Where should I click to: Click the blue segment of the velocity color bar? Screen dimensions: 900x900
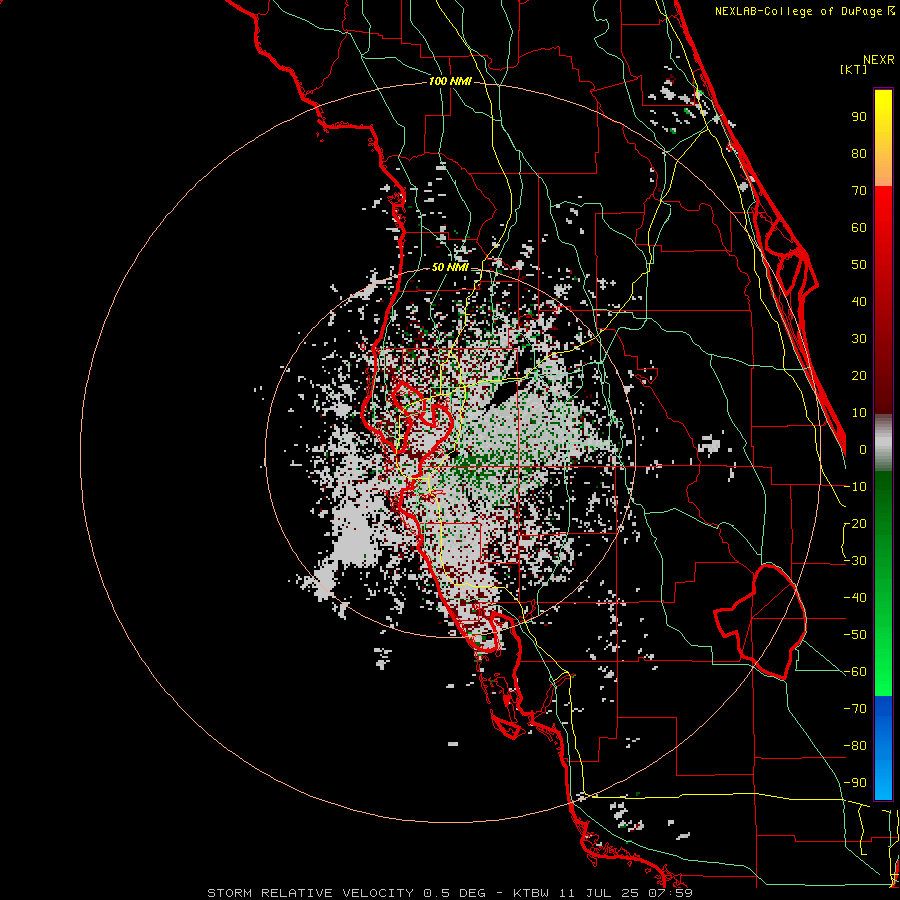(x=883, y=747)
